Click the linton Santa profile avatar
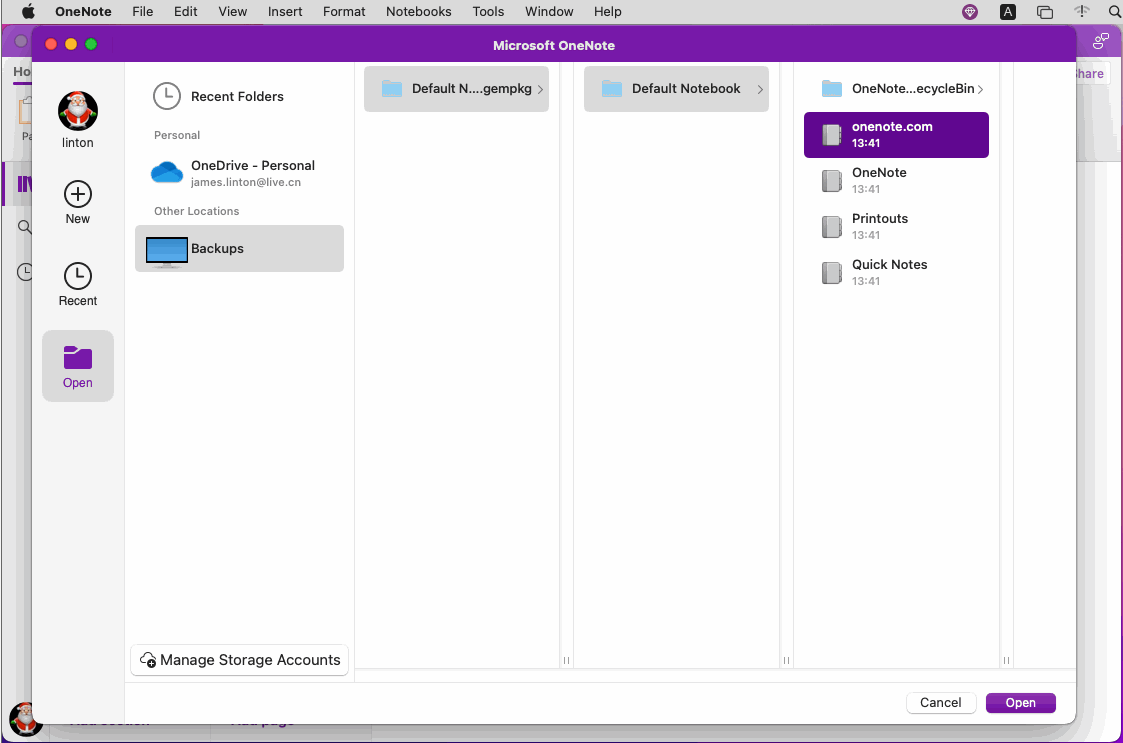The width and height of the screenshot is (1123, 743). tap(77, 111)
